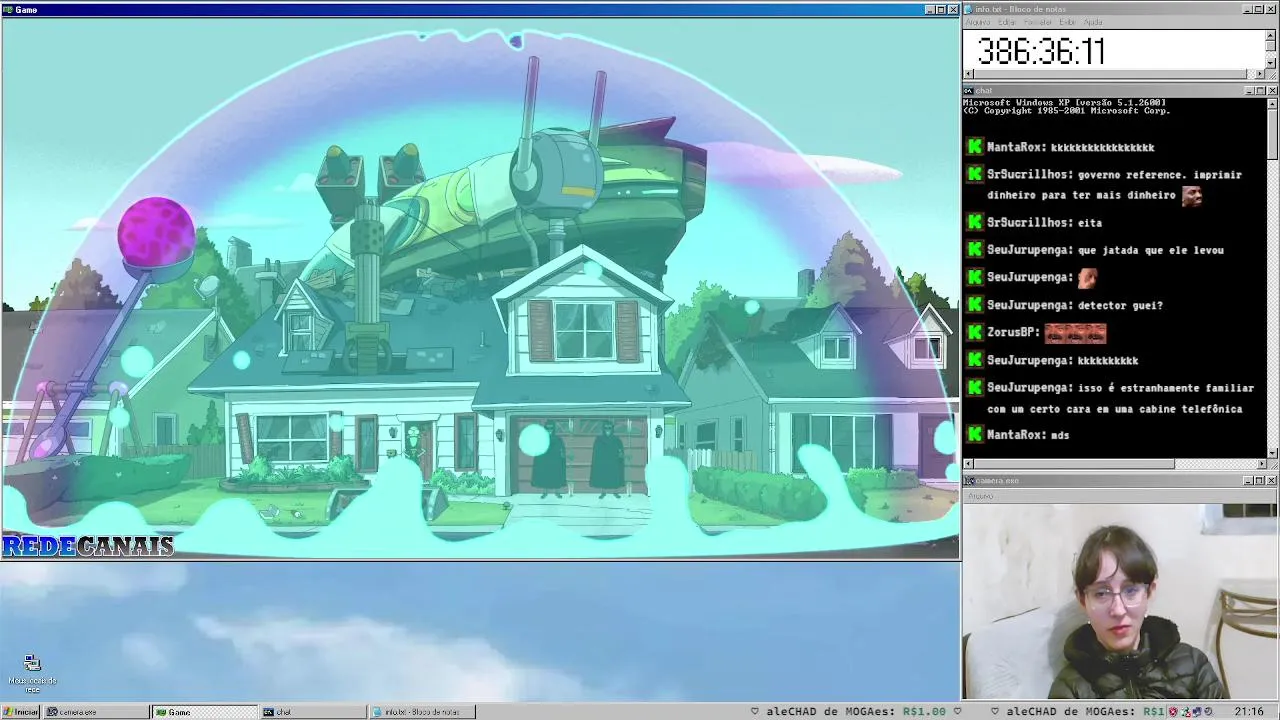Screen dimensions: 1280x720
Task: Click the chat window horizontal scrollbar thumb
Action: pyautogui.click(x=1073, y=464)
